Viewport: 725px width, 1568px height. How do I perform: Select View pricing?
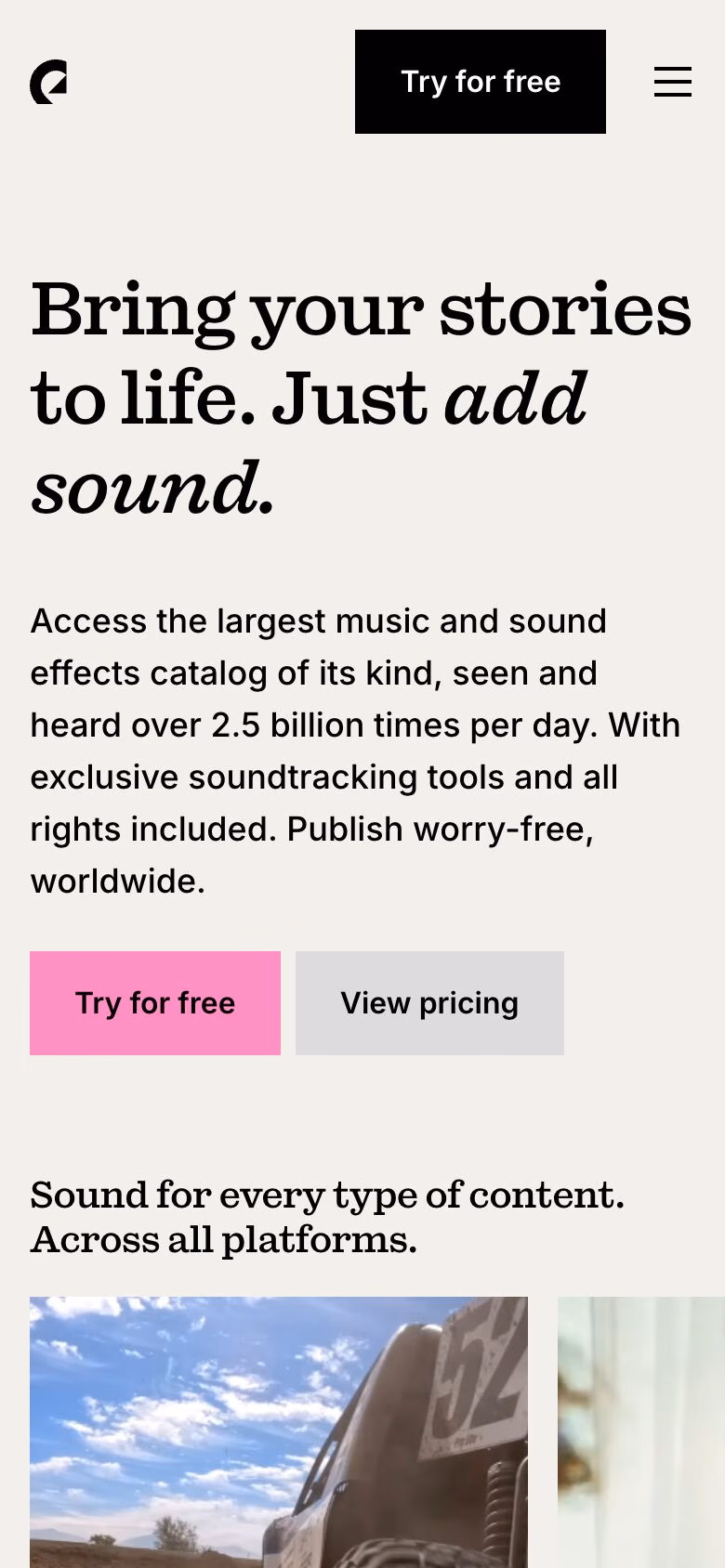(429, 1003)
